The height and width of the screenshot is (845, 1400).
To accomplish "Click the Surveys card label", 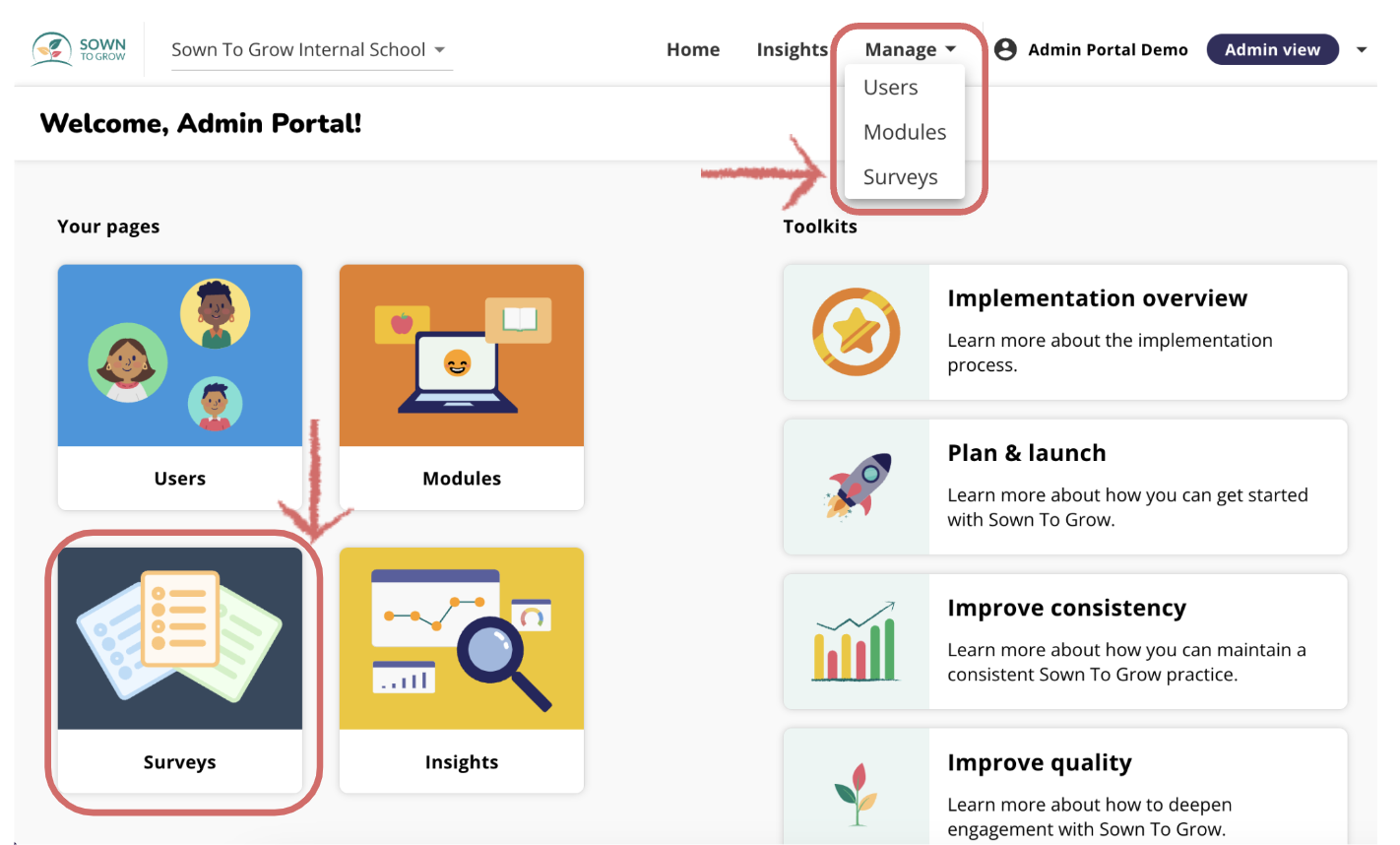I will (x=179, y=762).
